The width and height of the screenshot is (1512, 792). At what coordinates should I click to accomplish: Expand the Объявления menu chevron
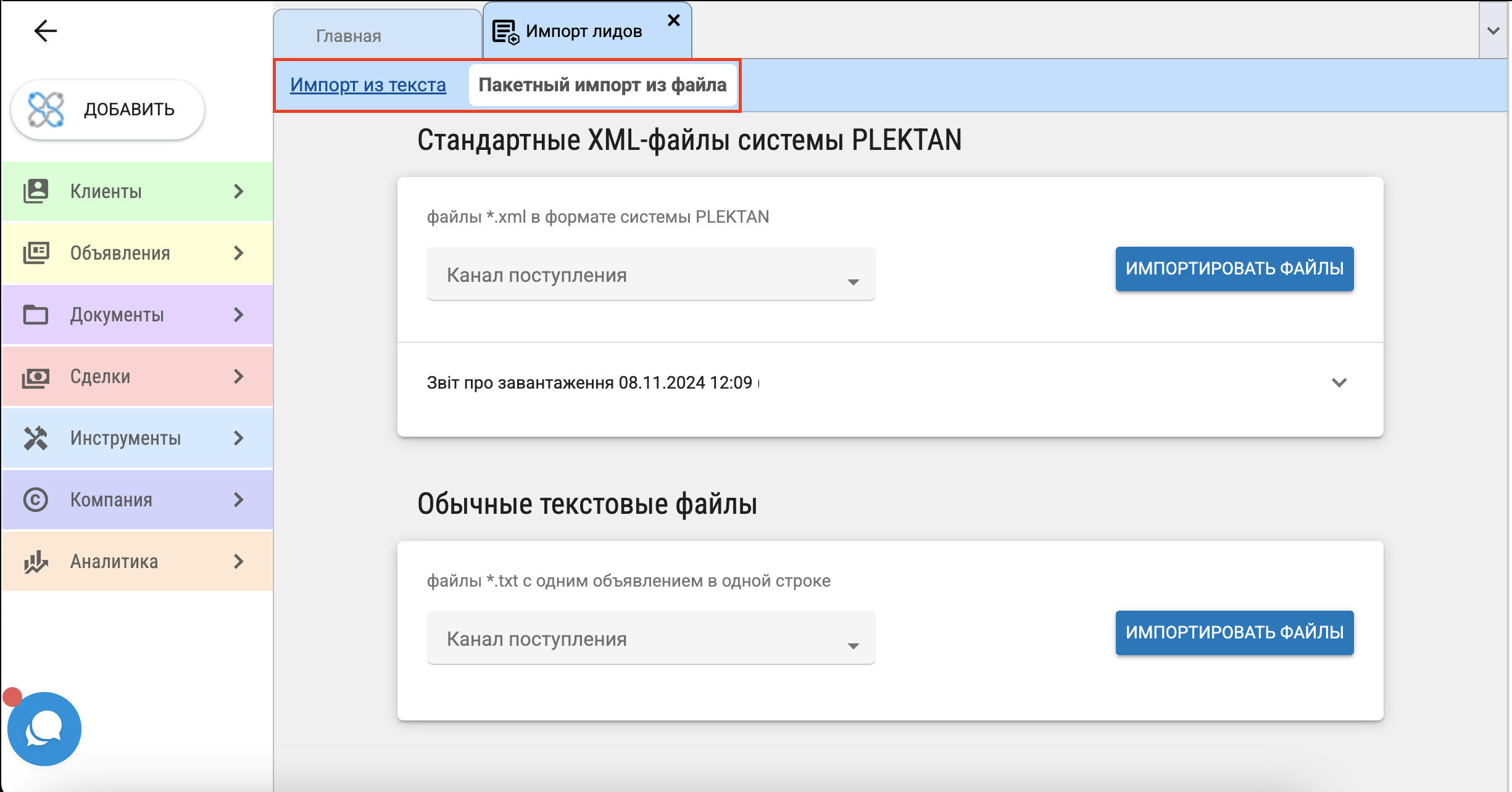[x=239, y=253]
